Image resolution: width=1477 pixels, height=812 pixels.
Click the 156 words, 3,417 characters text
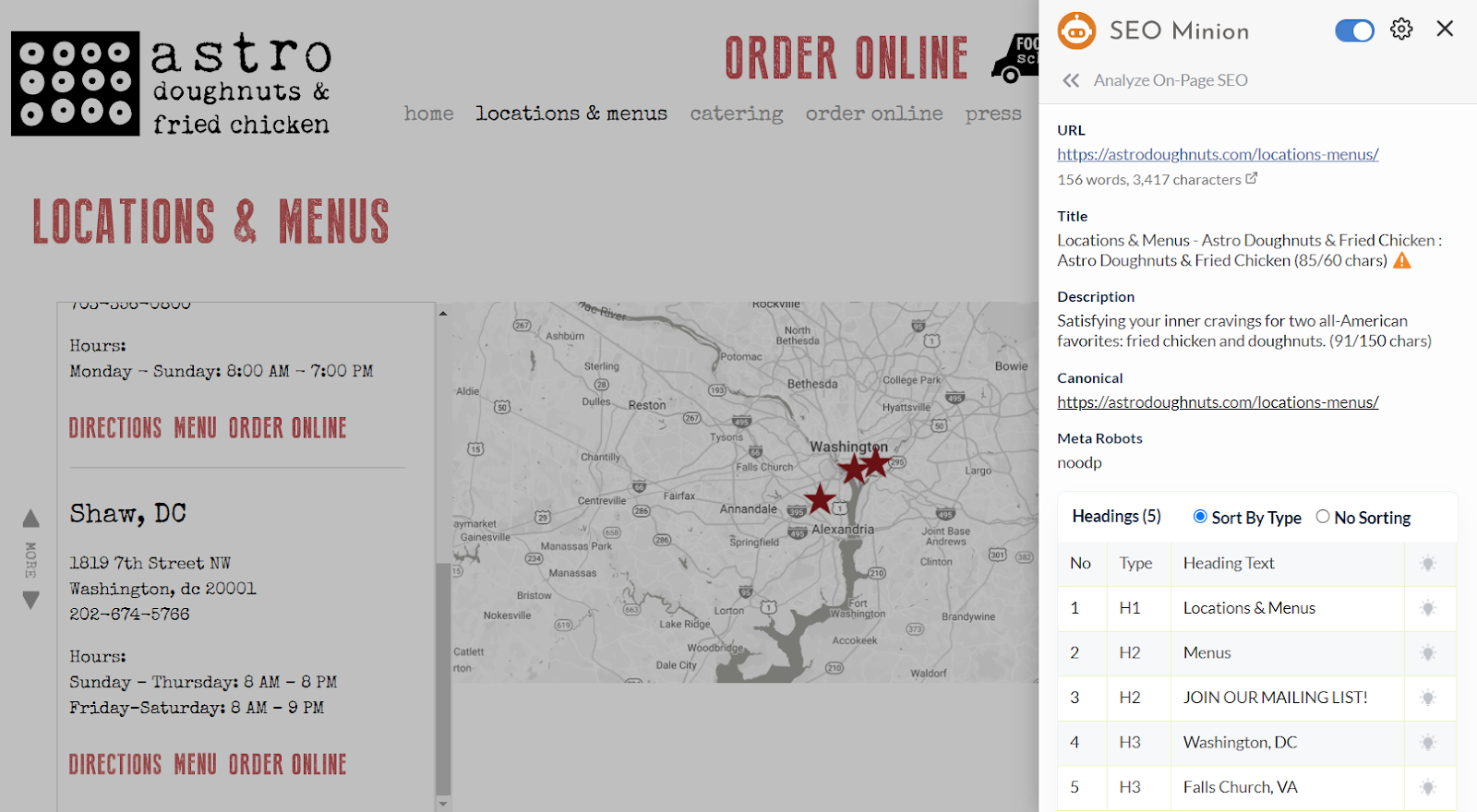point(1149,180)
